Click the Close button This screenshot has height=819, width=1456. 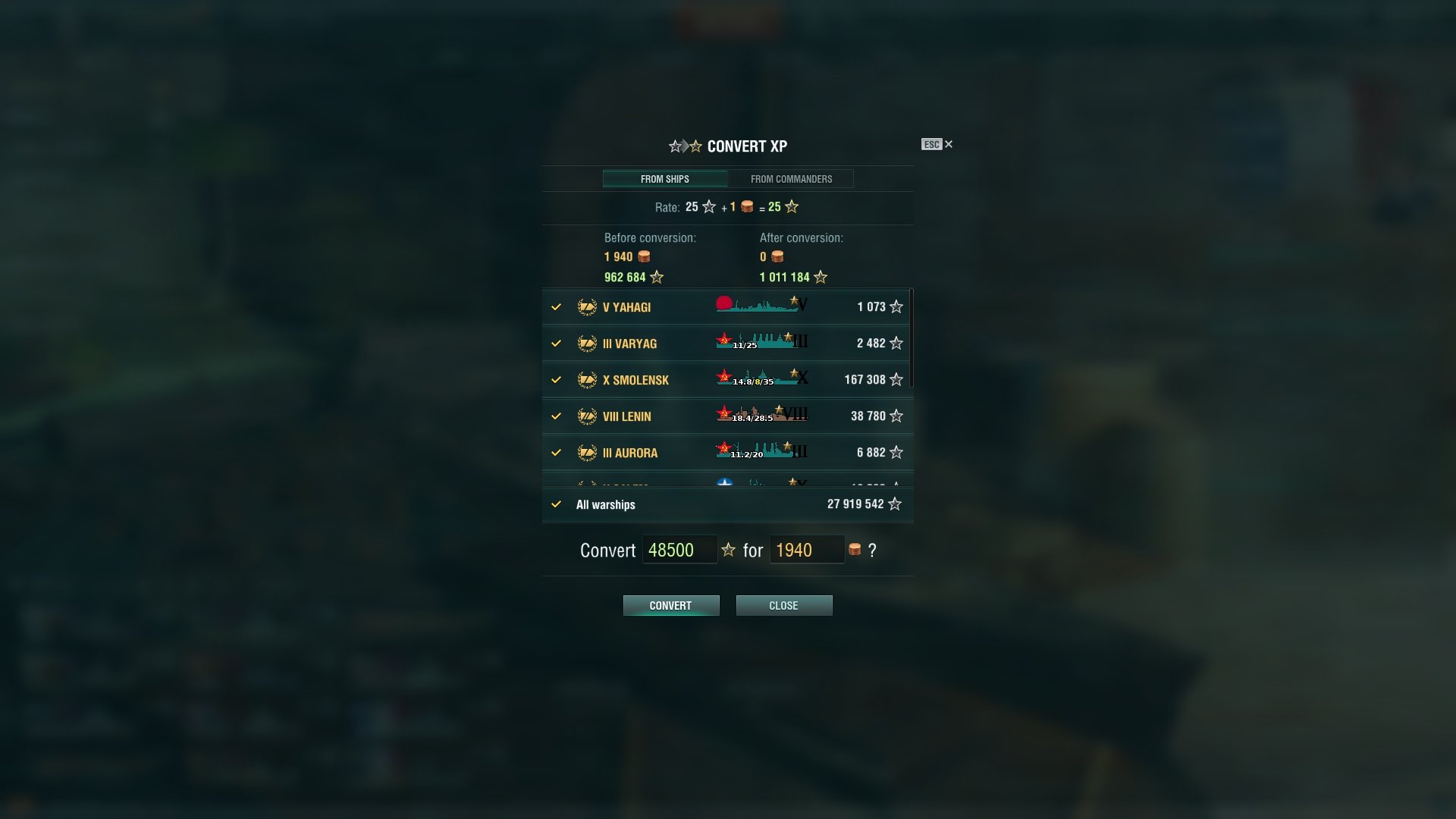tap(784, 605)
